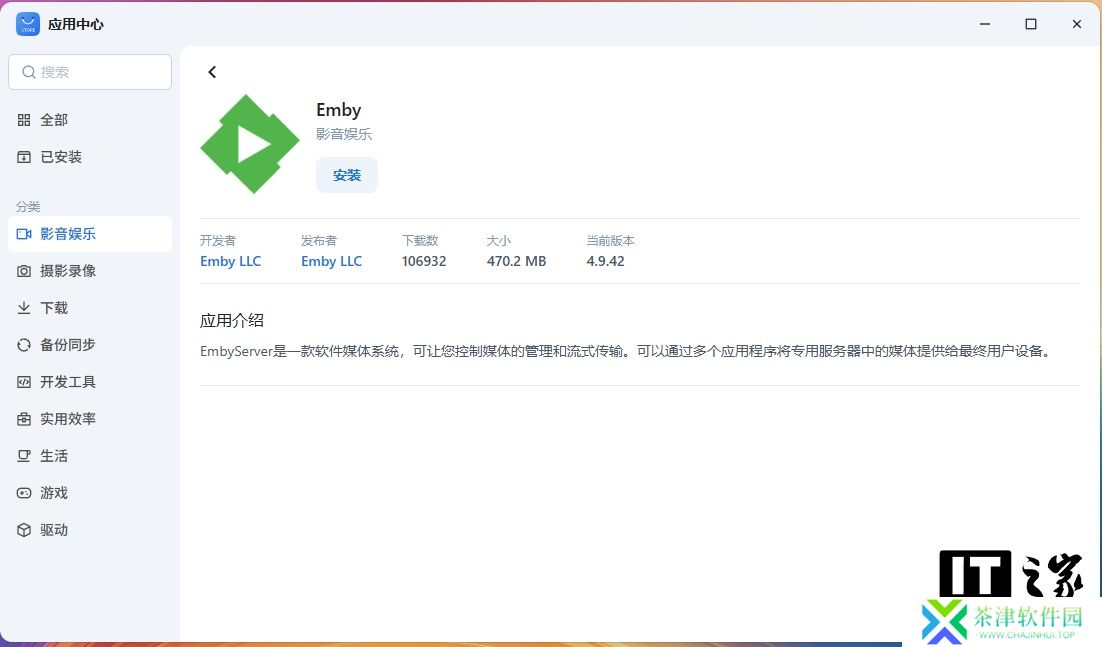Click the 生活 cup icon
This screenshot has width=1102, height=647.
24,456
